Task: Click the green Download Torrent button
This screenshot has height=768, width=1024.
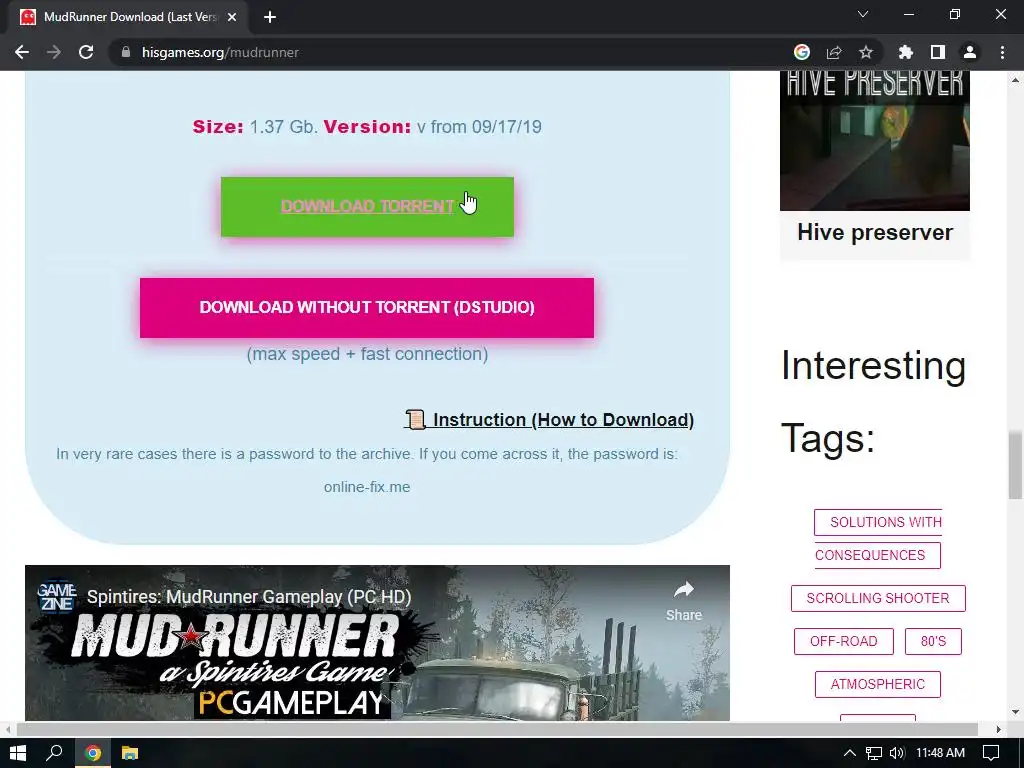Action: click(367, 206)
